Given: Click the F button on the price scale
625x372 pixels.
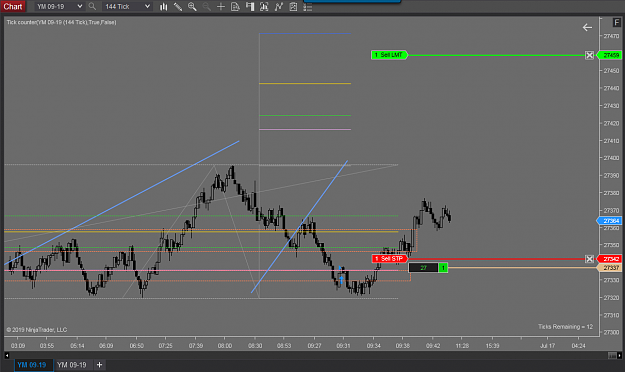Looking at the screenshot, I should point(616,23).
